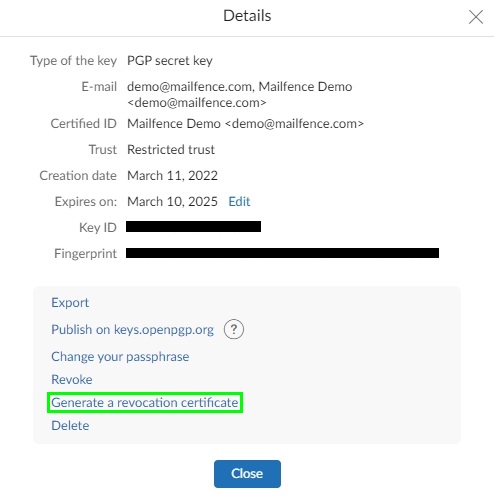Export the PGP secret key
Viewport: 494px width, 504px height.
point(70,303)
